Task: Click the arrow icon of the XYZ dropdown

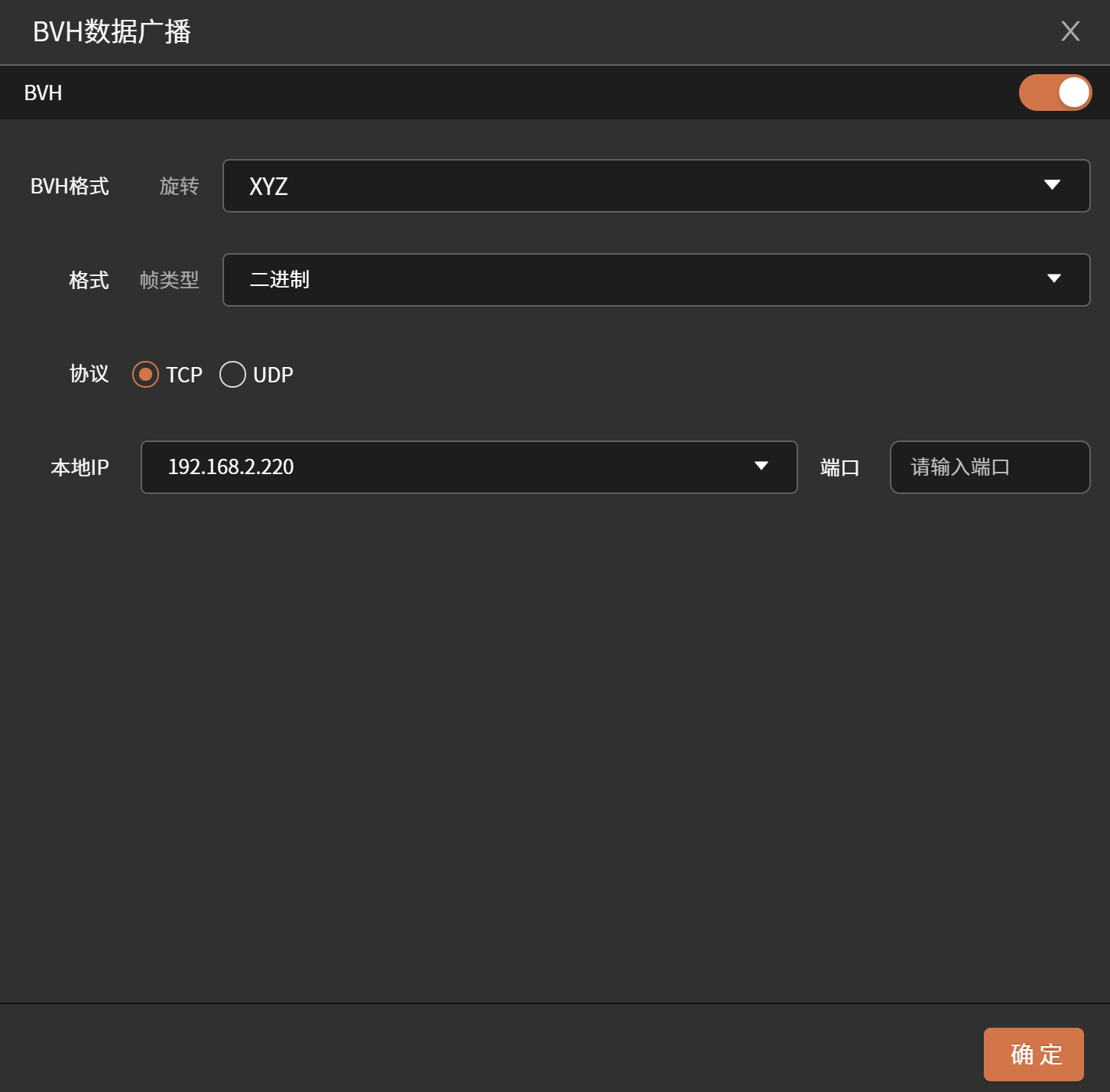Action: pyautogui.click(x=1052, y=185)
